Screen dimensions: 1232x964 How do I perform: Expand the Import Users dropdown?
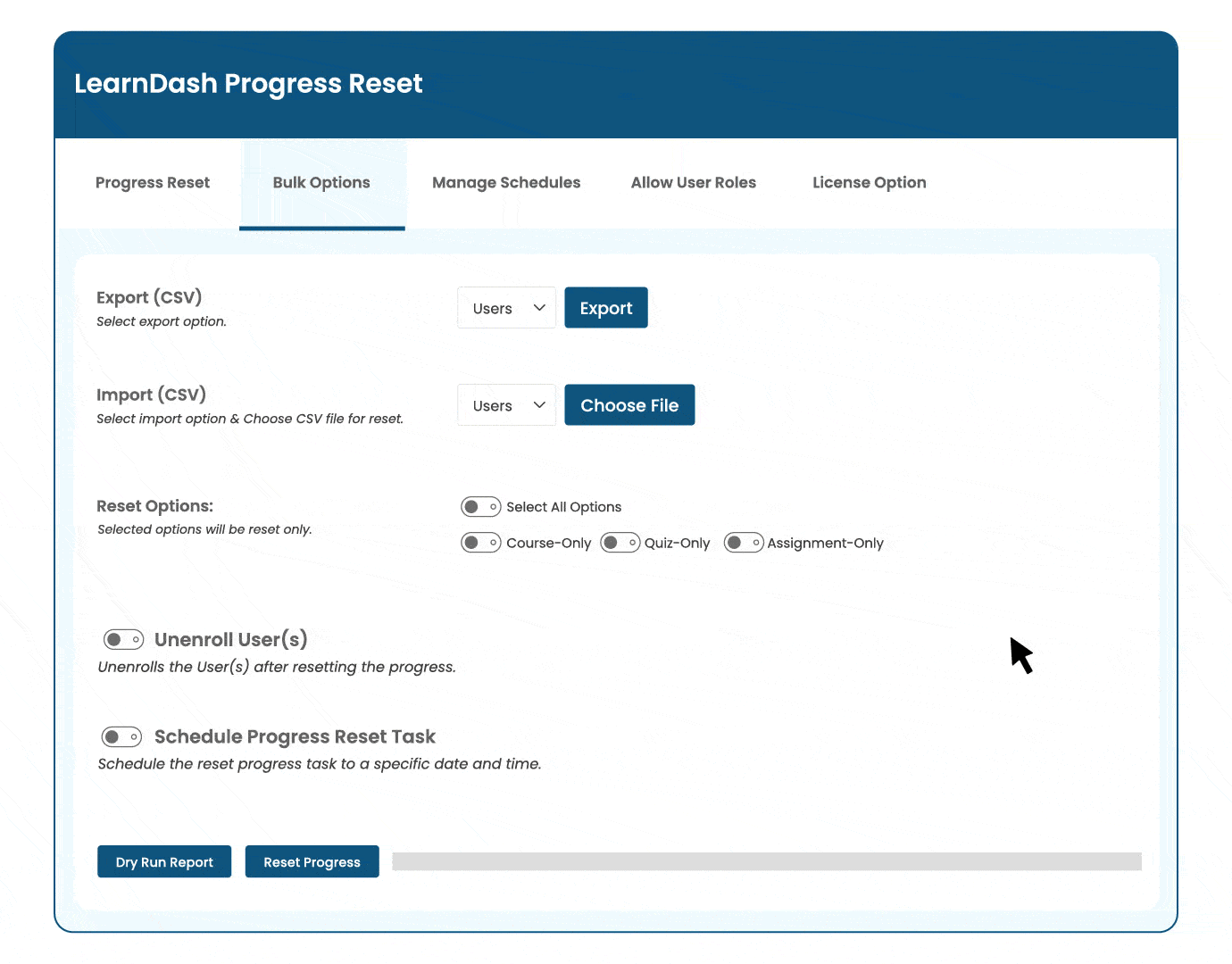[507, 405]
